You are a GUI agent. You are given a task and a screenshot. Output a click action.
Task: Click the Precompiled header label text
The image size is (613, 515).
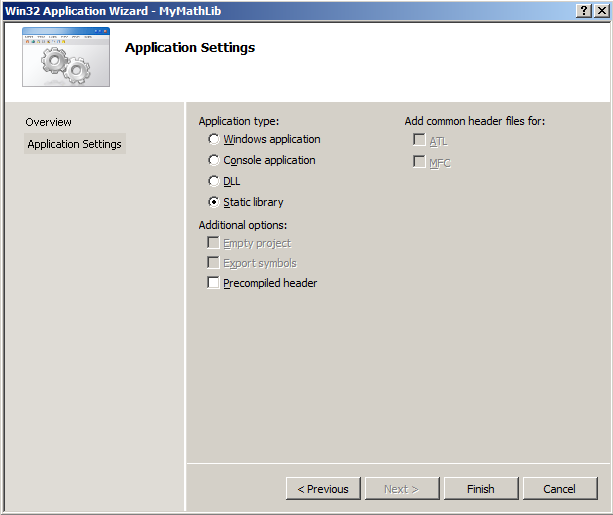270,283
